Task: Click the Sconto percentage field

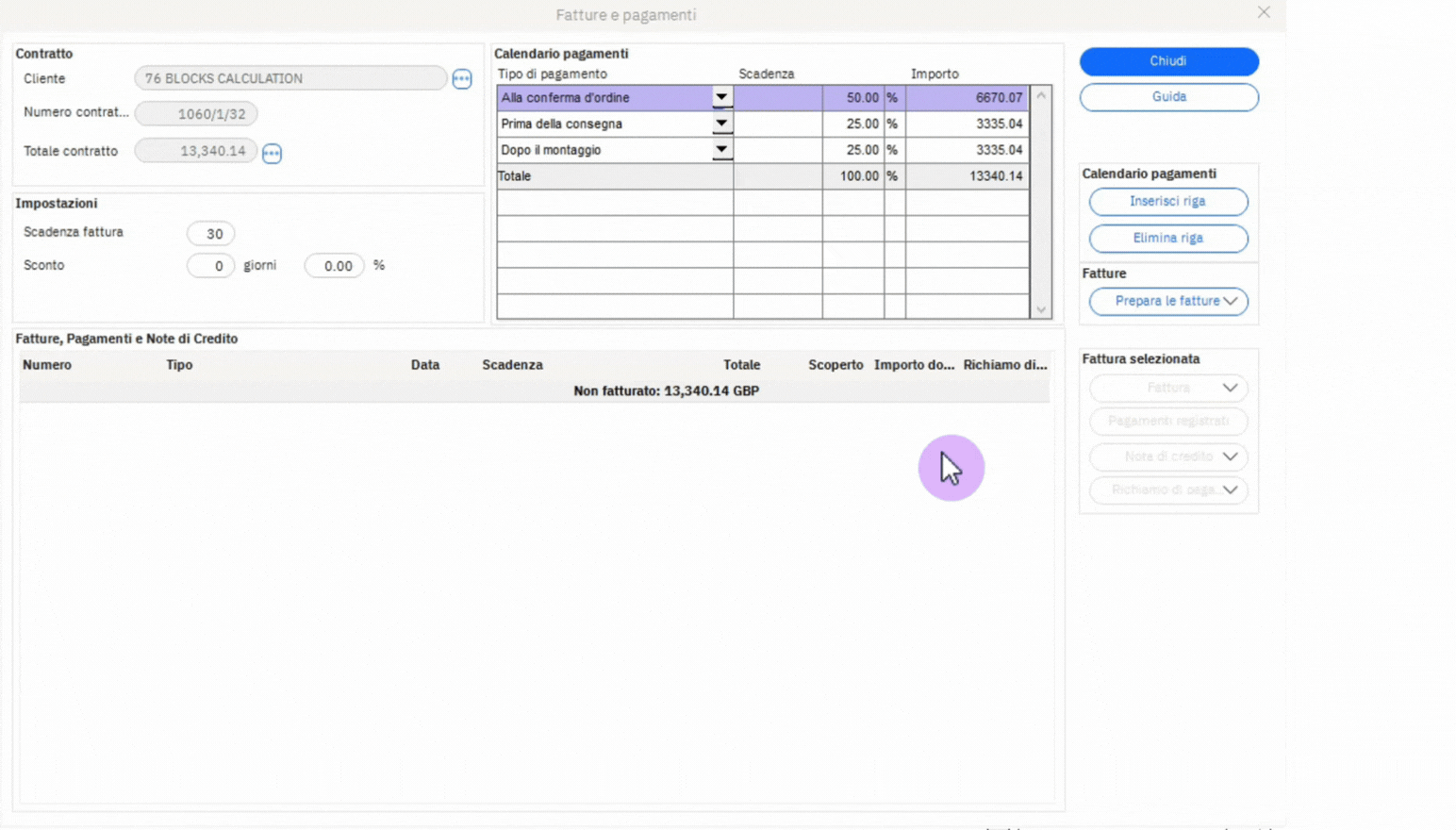Action: [x=334, y=266]
